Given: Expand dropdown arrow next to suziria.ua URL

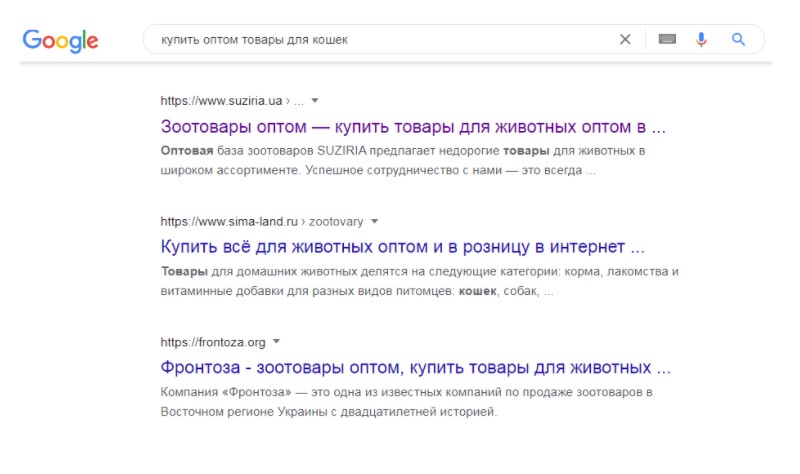Looking at the screenshot, I should pos(315,101).
